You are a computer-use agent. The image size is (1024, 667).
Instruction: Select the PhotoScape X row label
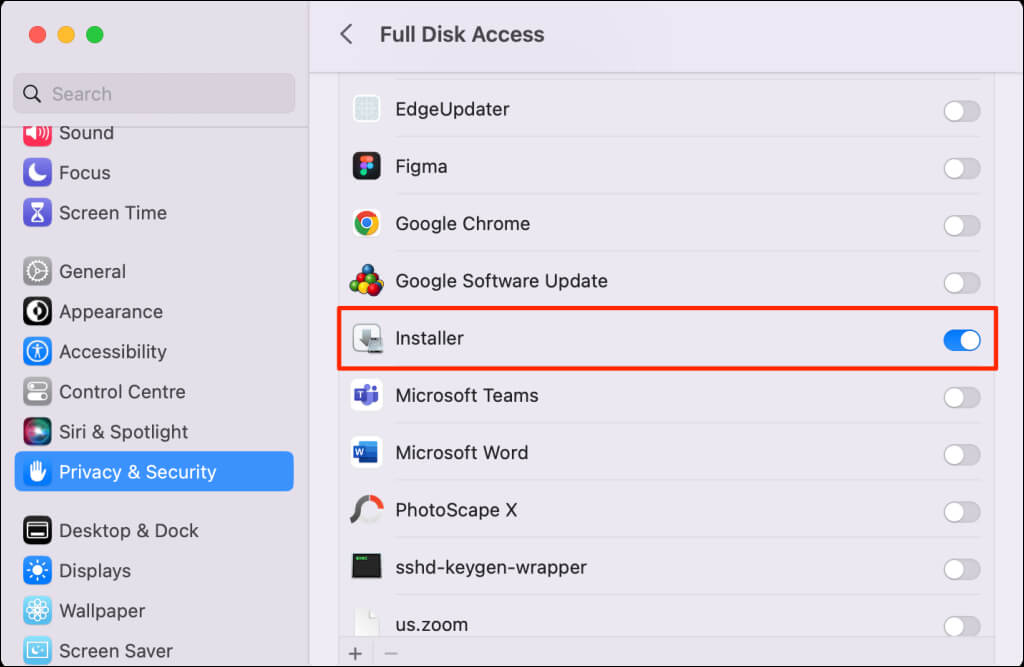[x=456, y=510]
